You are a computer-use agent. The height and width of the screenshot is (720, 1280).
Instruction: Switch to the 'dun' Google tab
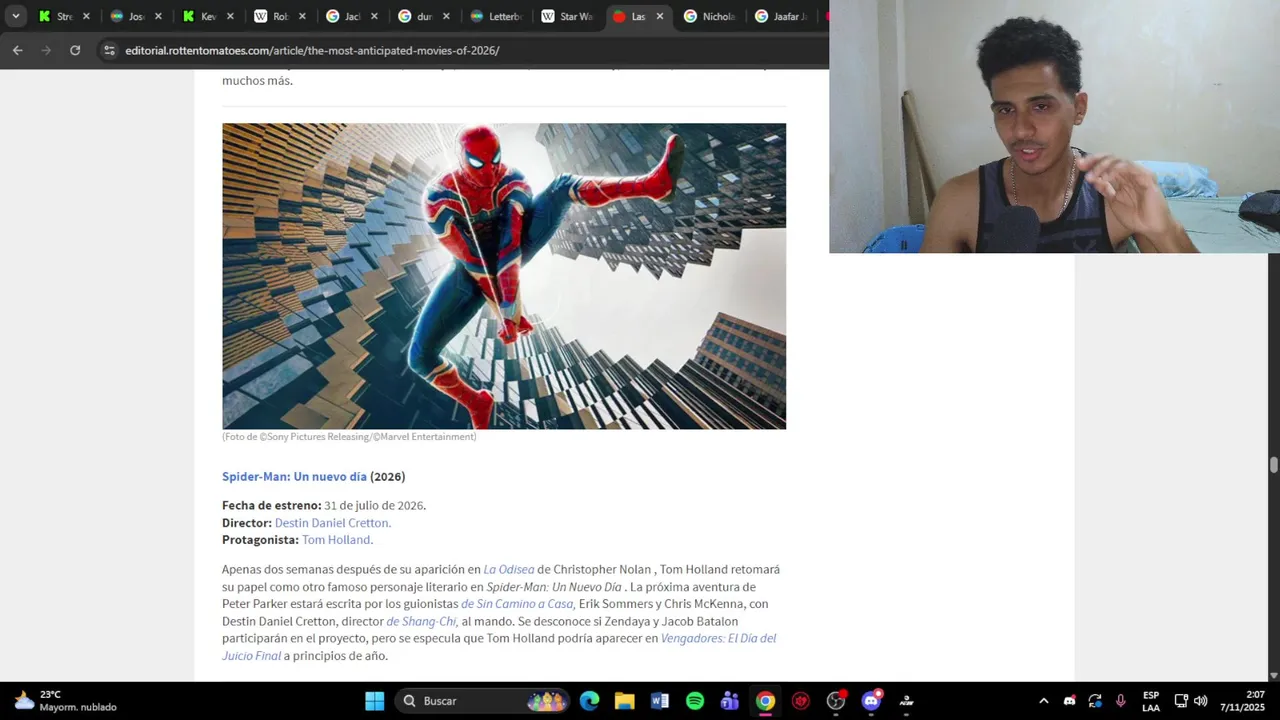click(x=415, y=16)
